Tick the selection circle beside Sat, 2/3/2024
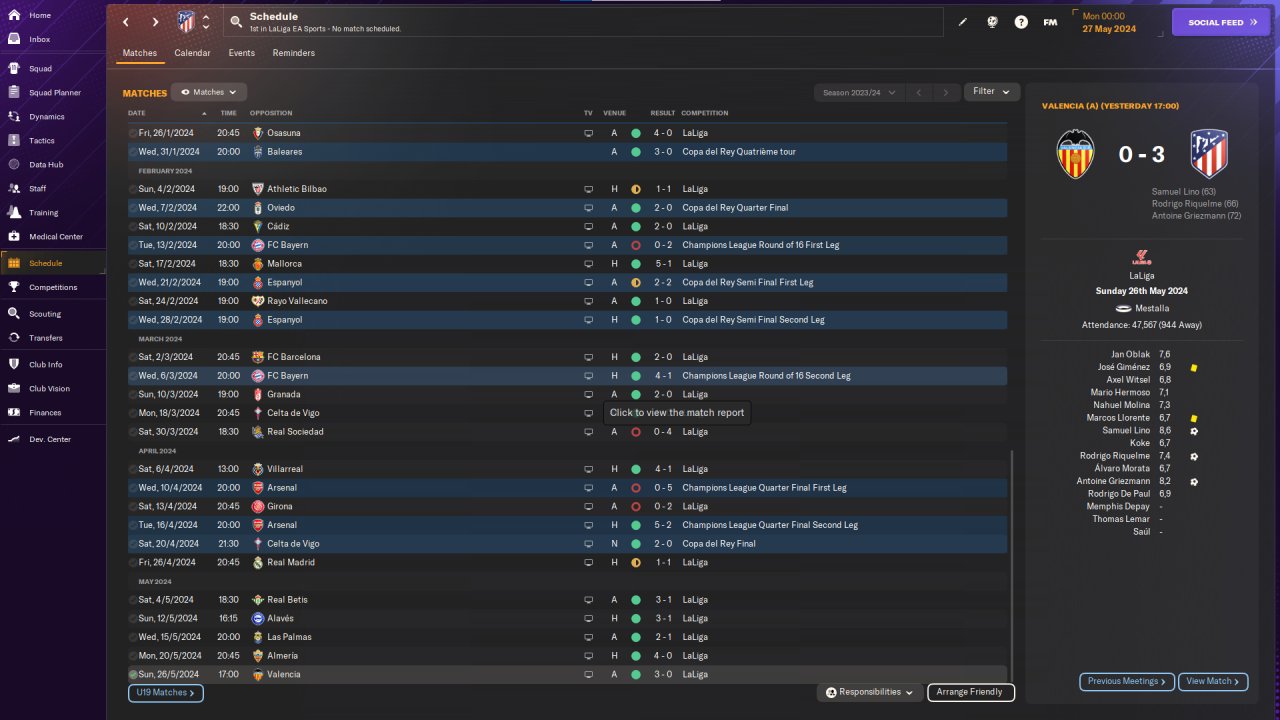This screenshot has width=1280, height=720. click(x=133, y=357)
